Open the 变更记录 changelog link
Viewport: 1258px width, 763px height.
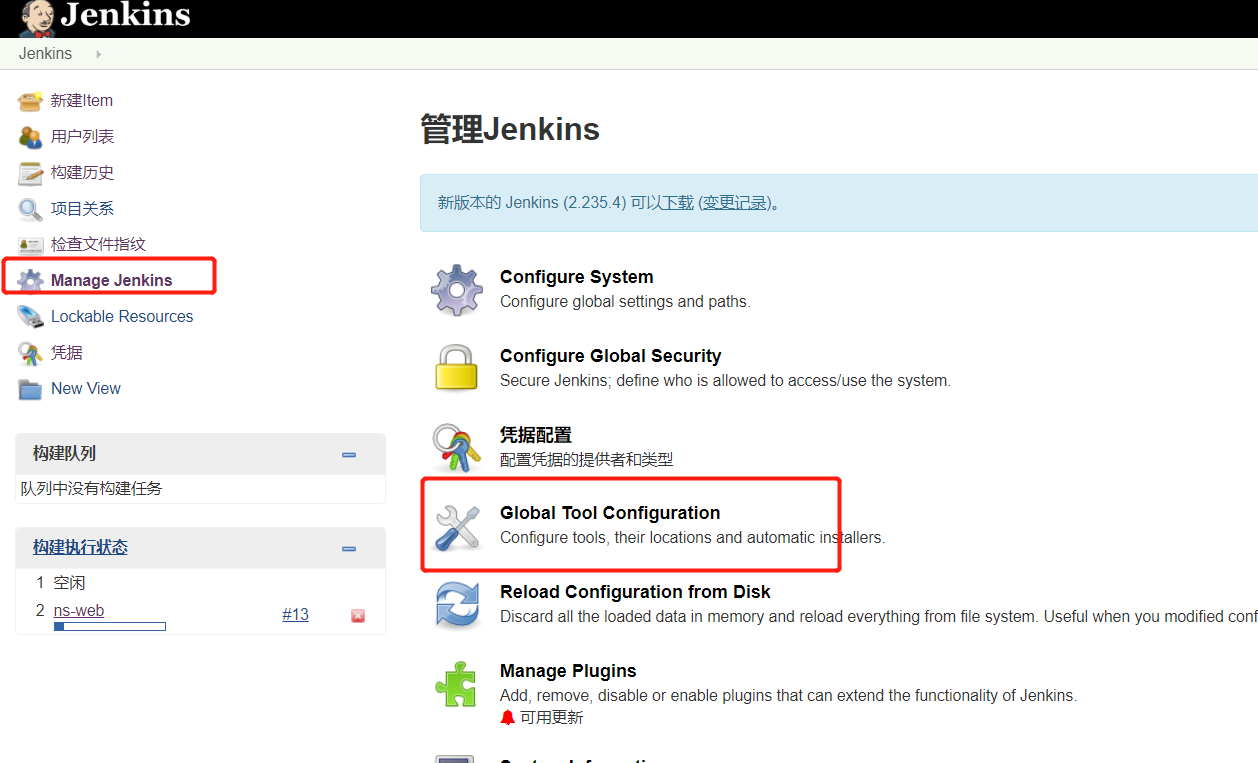pos(736,203)
